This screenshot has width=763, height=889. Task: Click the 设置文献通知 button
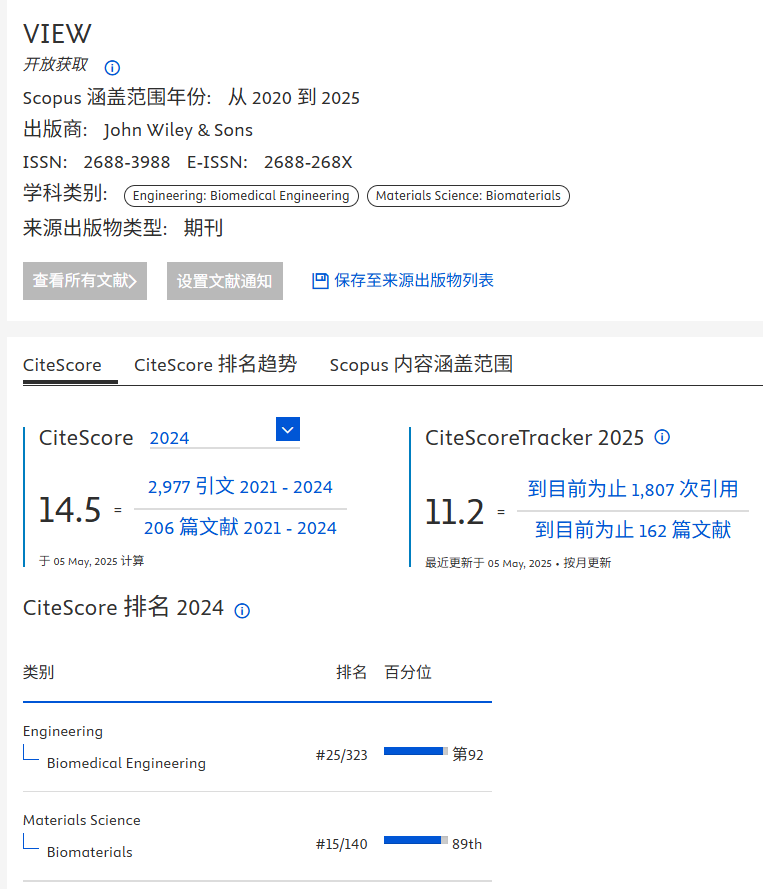point(224,281)
